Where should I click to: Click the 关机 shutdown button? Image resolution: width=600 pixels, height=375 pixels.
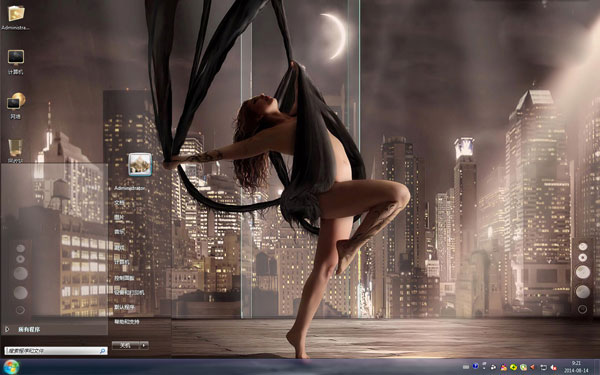pos(126,345)
